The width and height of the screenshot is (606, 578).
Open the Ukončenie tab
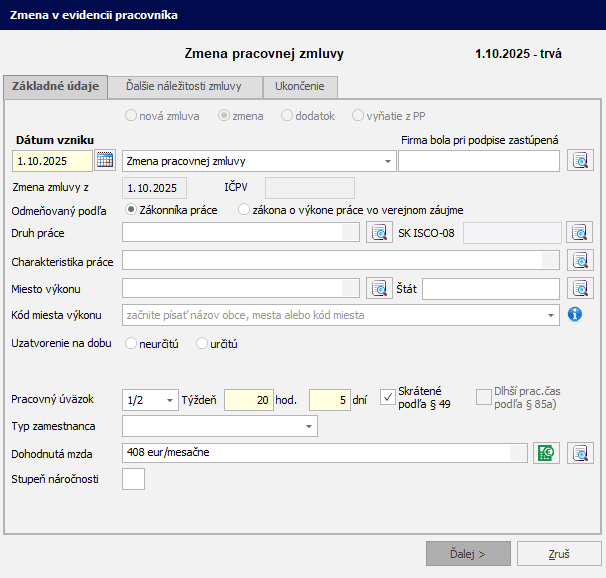(300, 87)
